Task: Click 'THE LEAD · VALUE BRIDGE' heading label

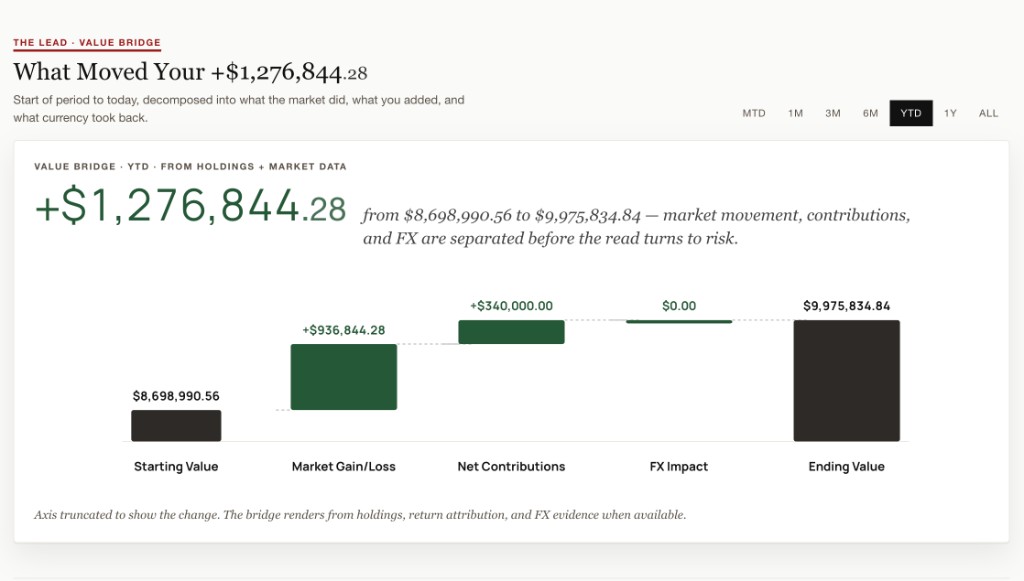Action: pos(87,42)
